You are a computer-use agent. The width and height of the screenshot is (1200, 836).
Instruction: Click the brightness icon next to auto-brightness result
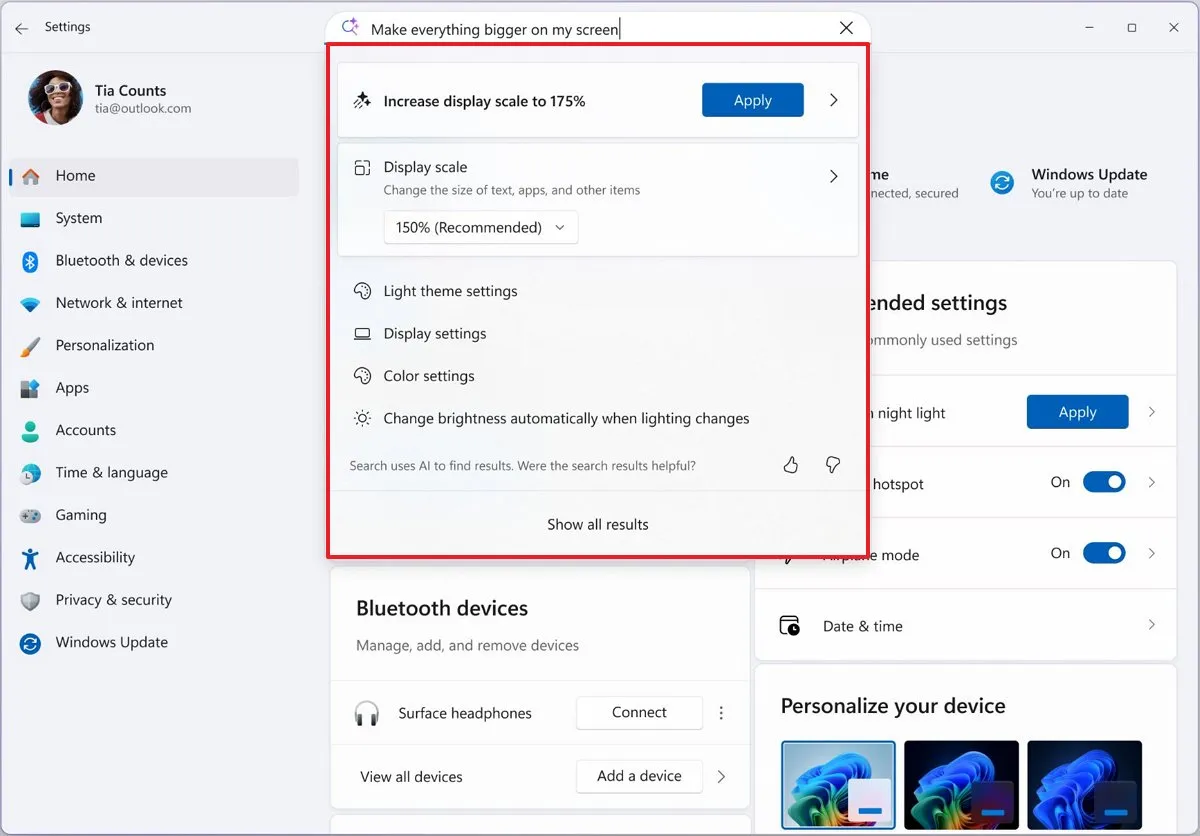(362, 418)
